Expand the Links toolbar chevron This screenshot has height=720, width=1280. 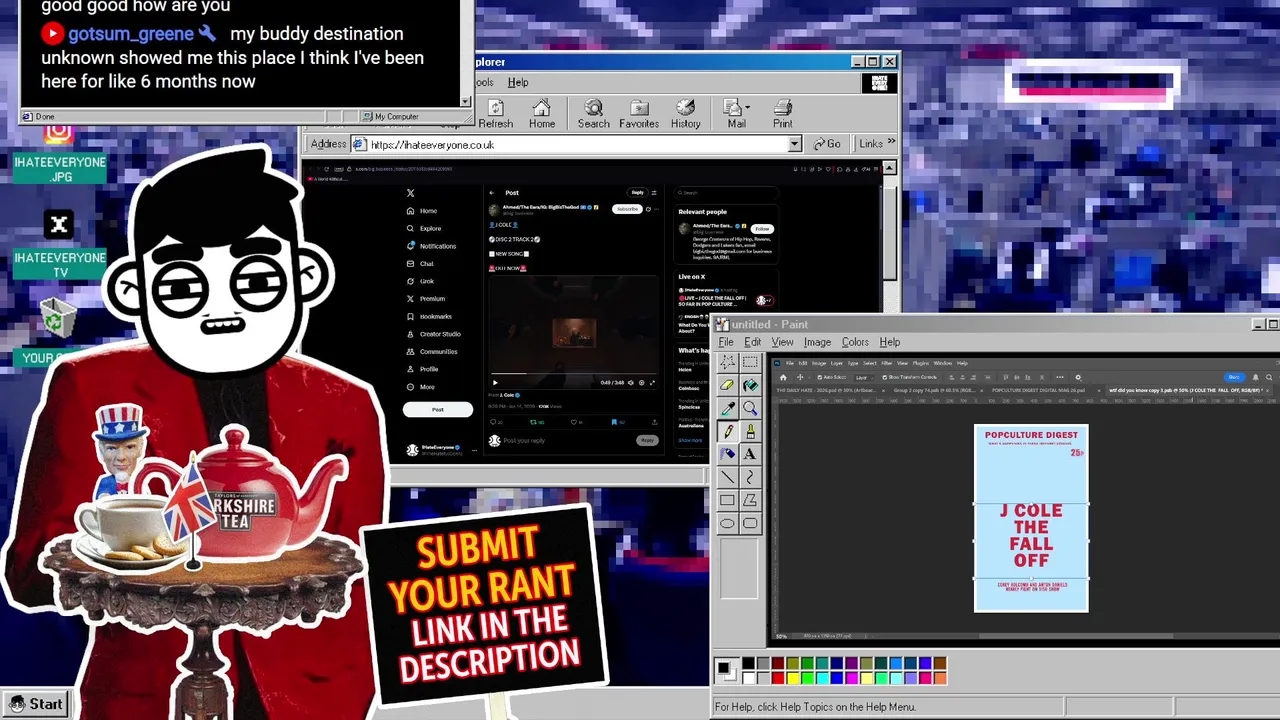(x=891, y=143)
